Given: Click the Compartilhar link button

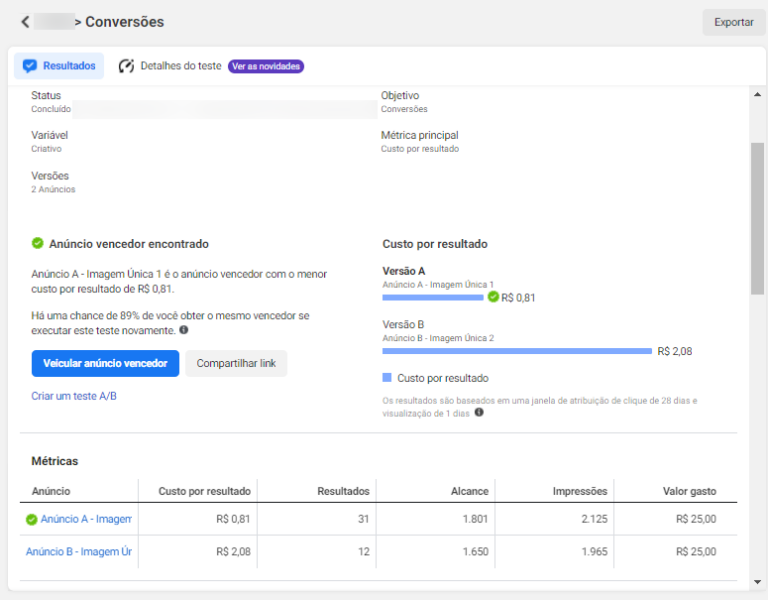Looking at the screenshot, I should [x=236, y=363].
